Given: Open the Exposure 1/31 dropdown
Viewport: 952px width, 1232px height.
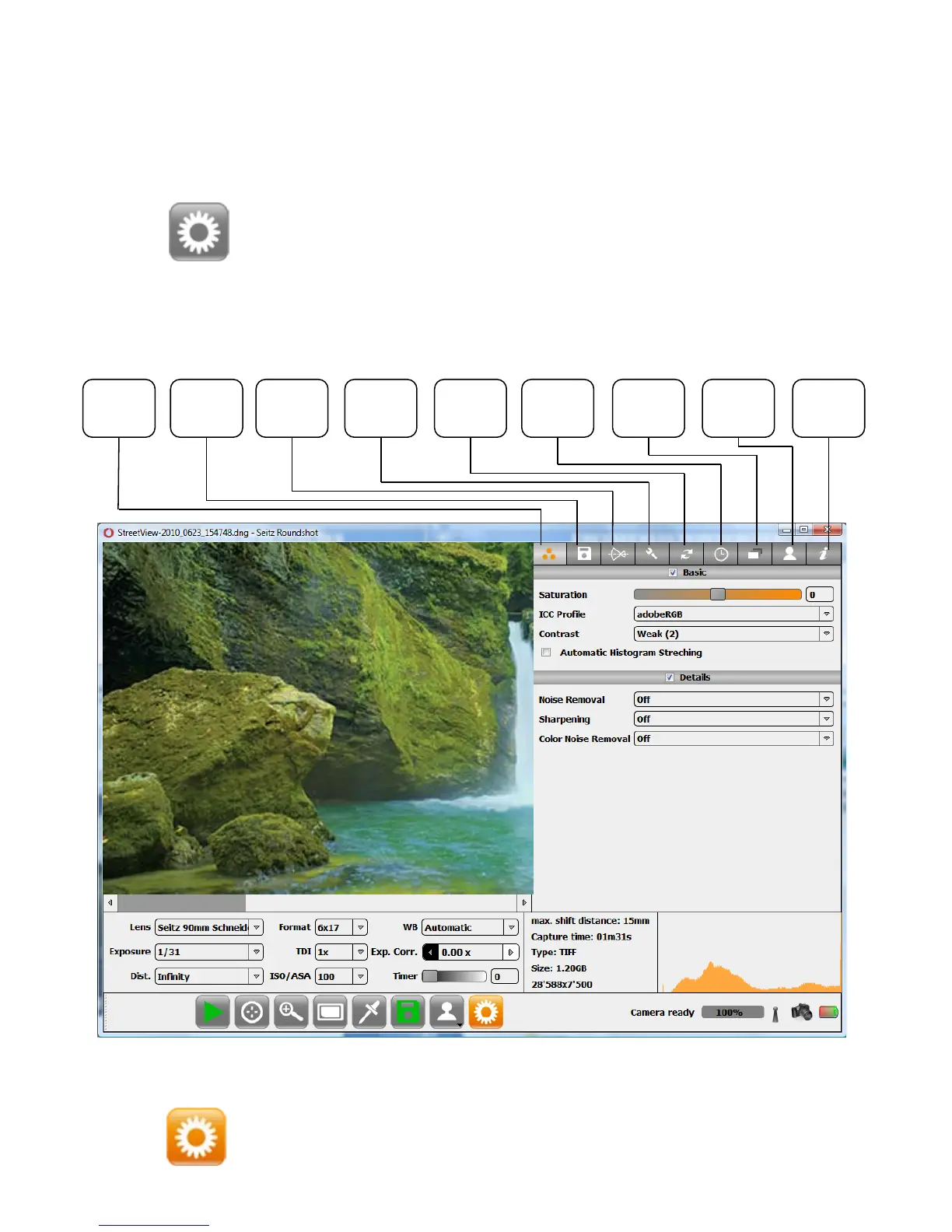Looking at the screenshot, I should [x=209, y=952].
